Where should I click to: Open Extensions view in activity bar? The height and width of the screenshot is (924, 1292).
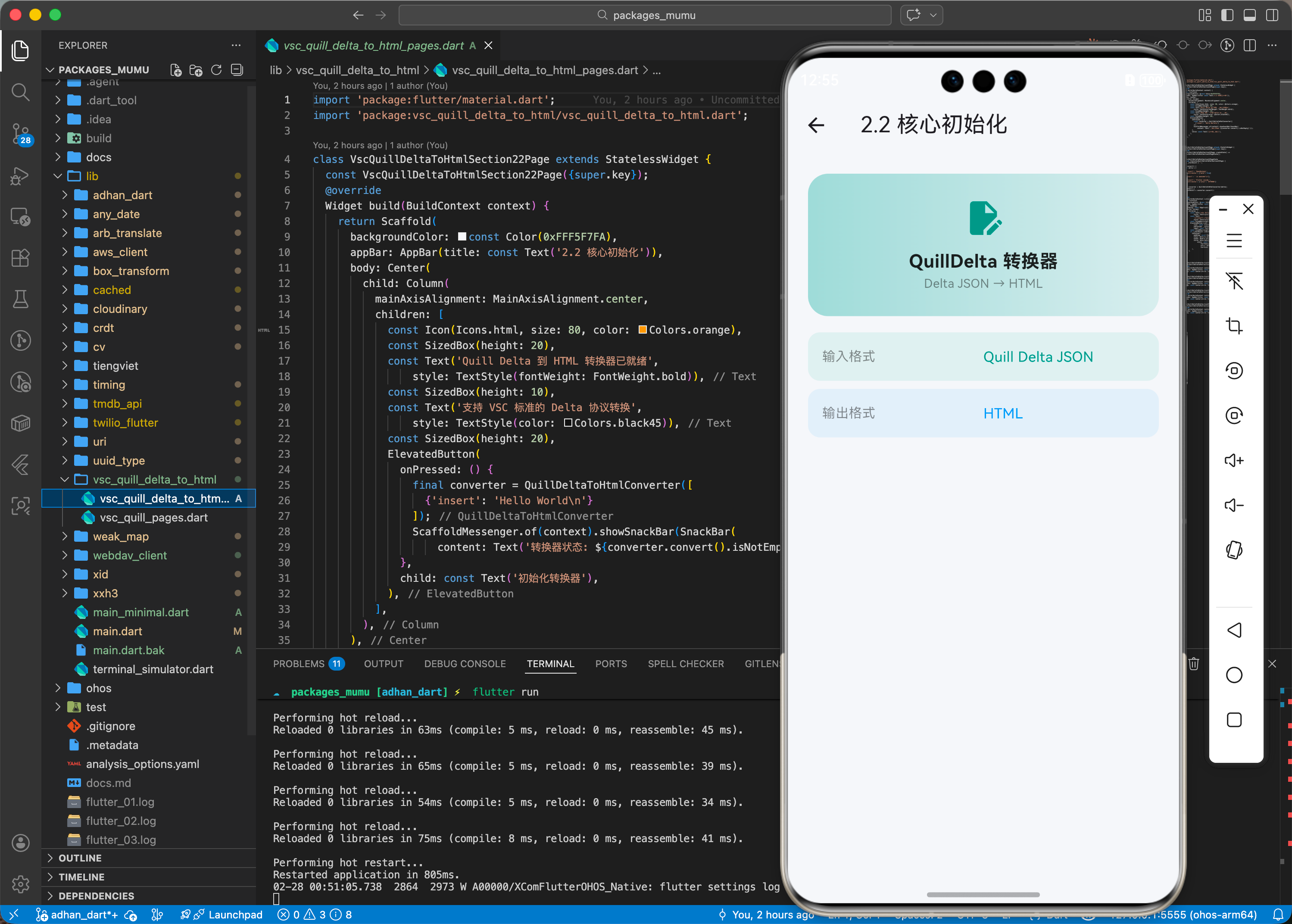coord(21,258)
